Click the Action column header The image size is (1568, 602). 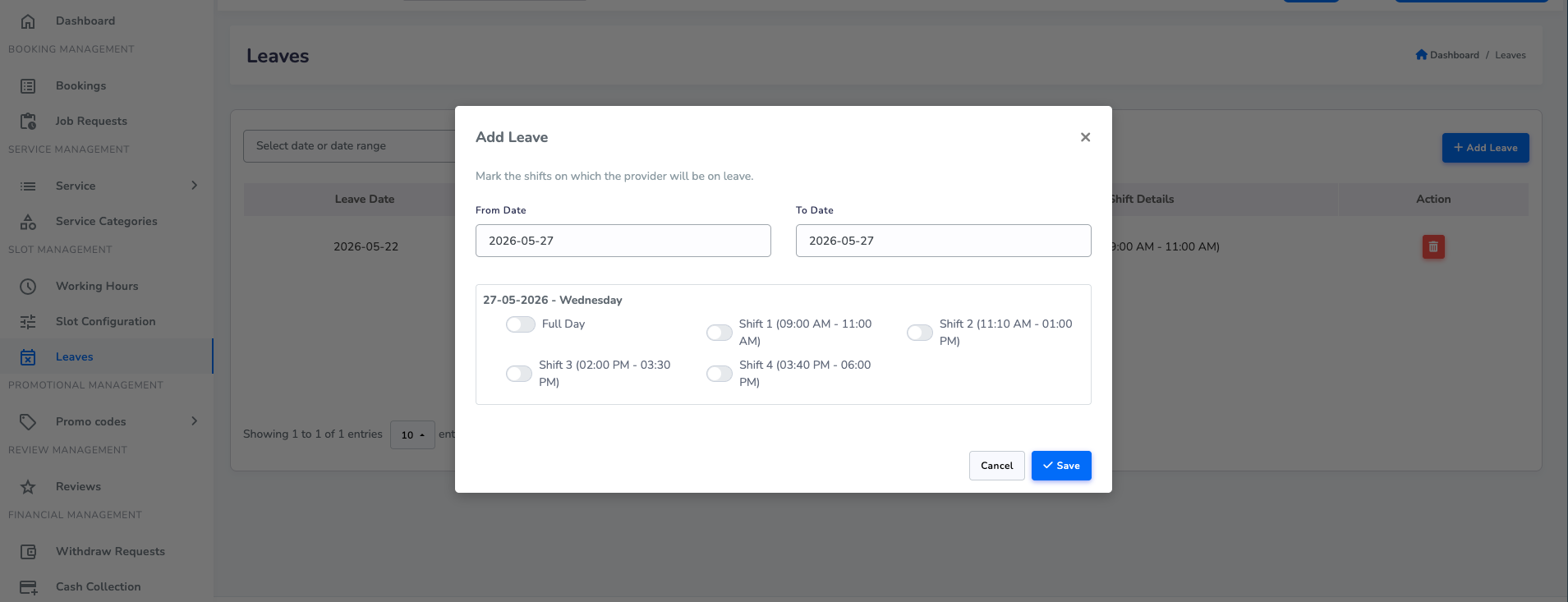(x=1433, y=200)
